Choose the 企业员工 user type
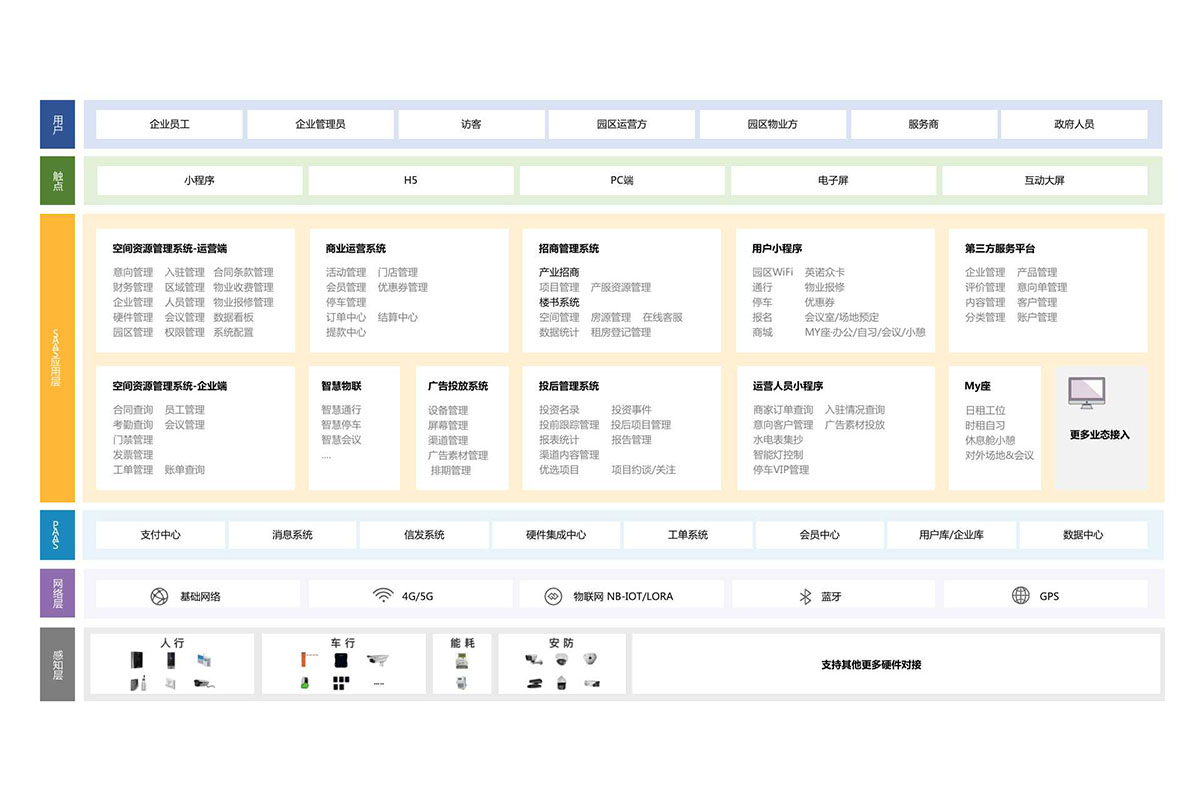Viewport: 1200px width, 800px height. click(169, 125)
